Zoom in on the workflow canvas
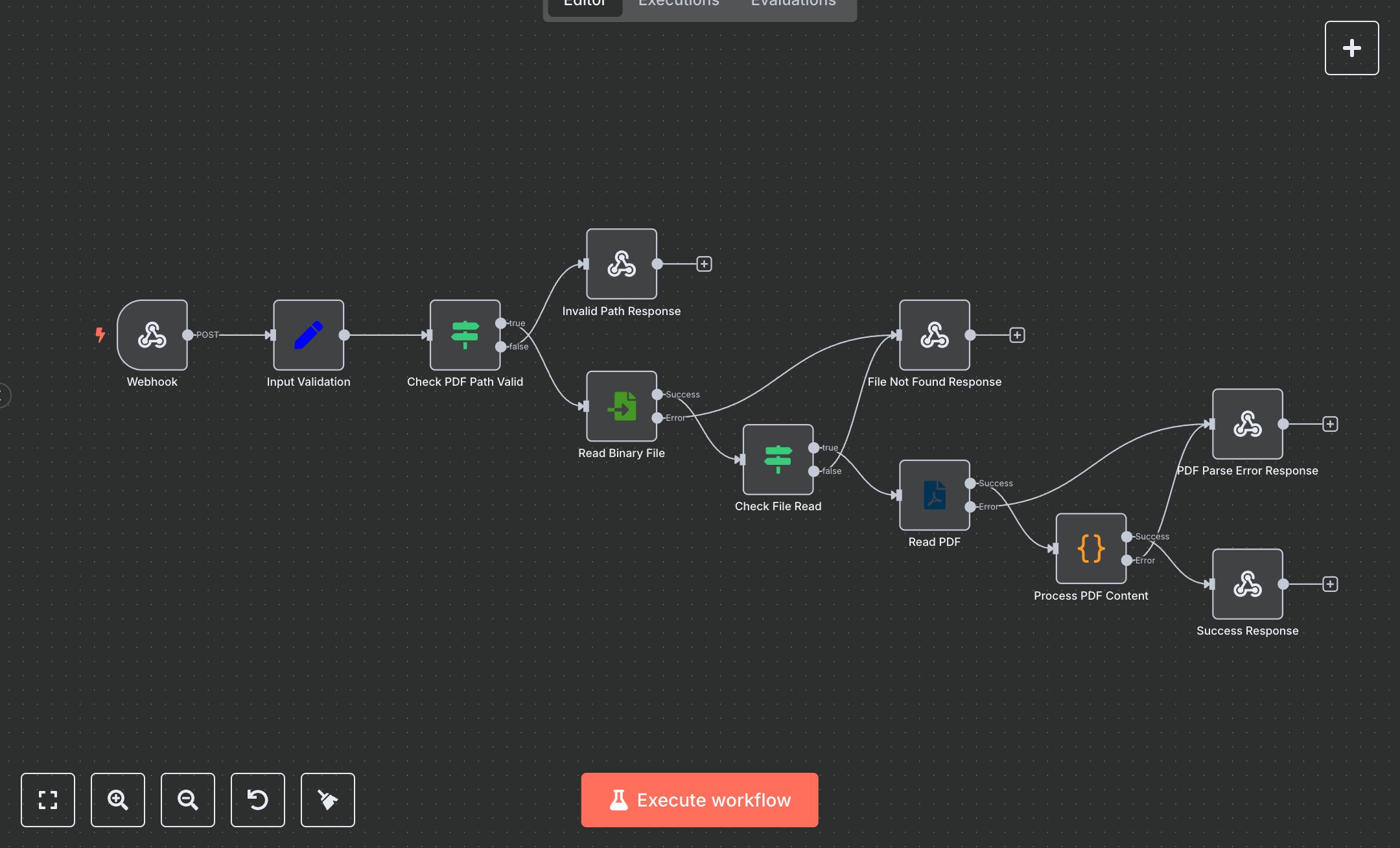1400x848 pixels. point(117,800)
